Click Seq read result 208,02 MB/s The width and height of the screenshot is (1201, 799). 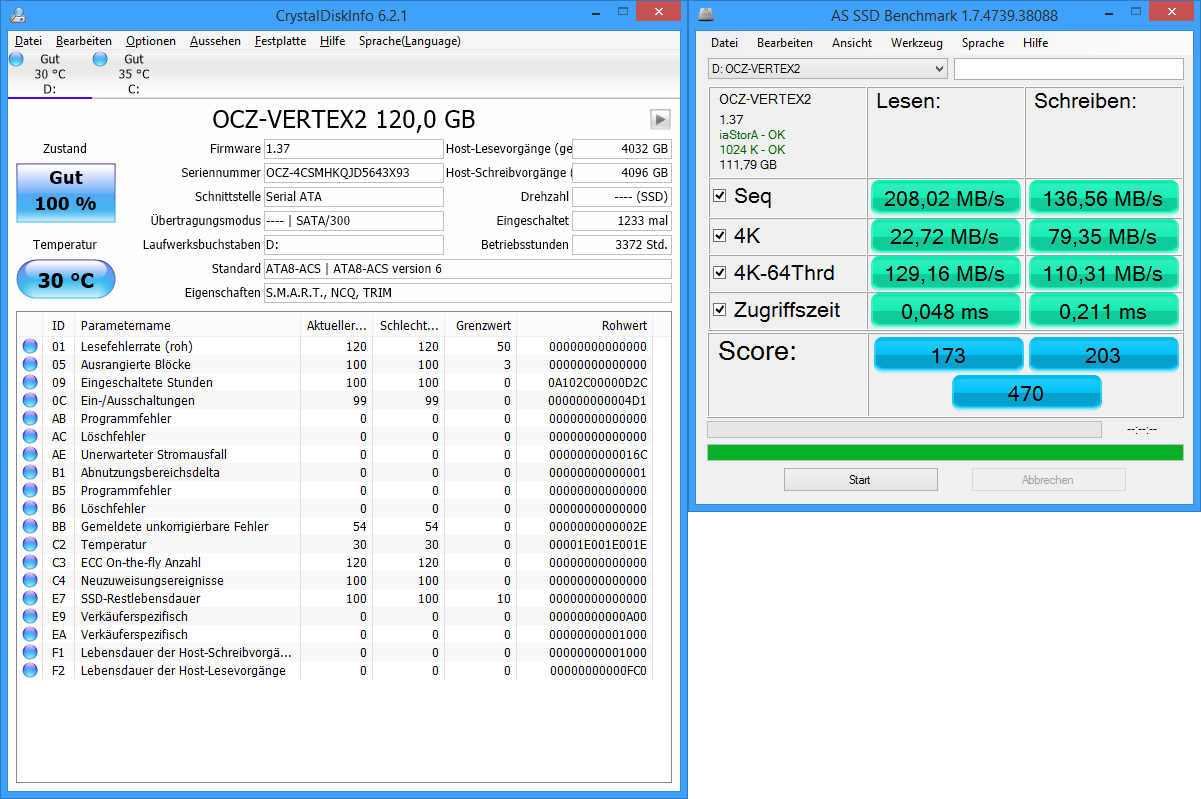tap(946, 197)
